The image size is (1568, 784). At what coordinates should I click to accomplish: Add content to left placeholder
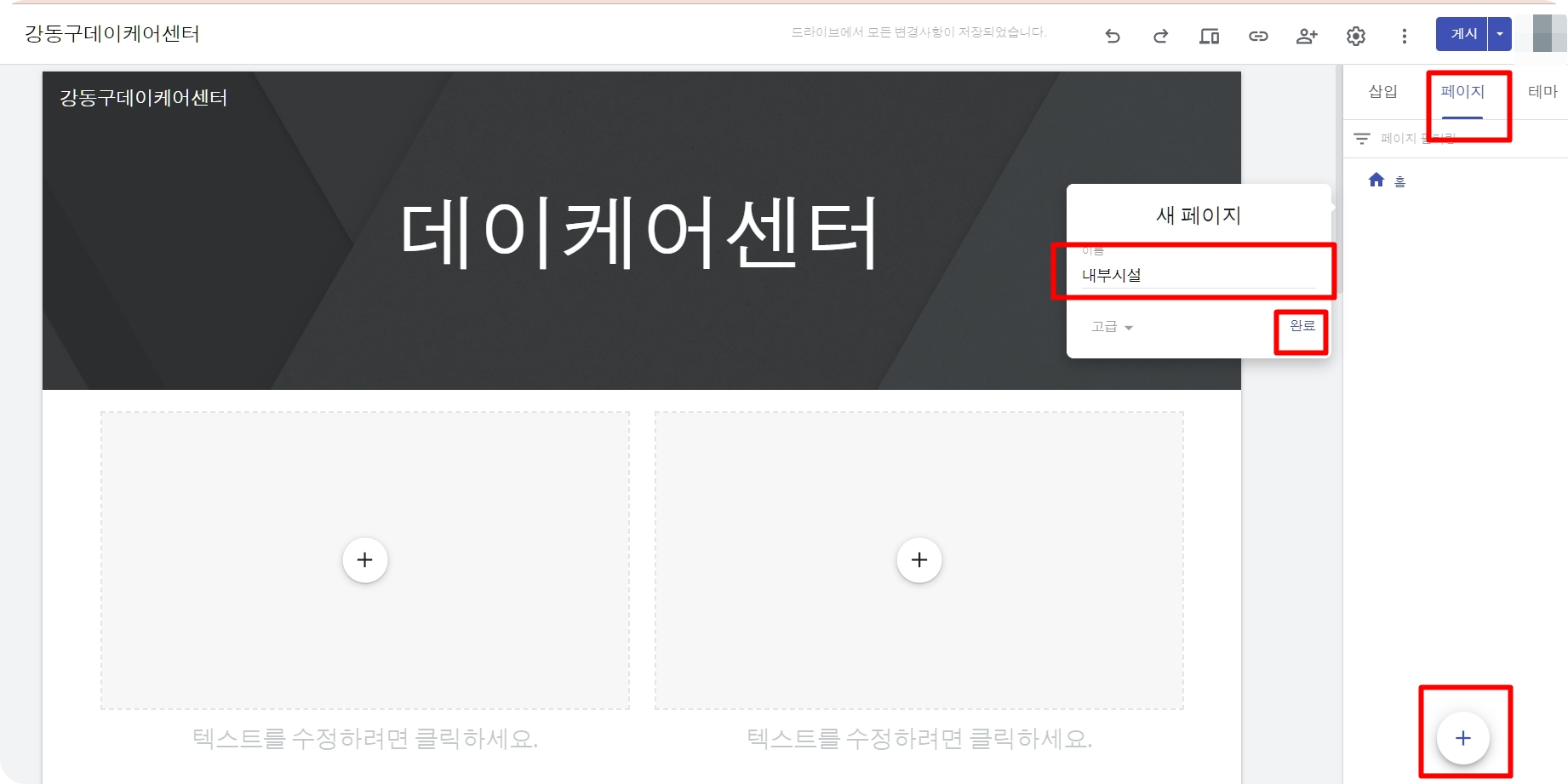pyautogui.click(x=365, y=560)
